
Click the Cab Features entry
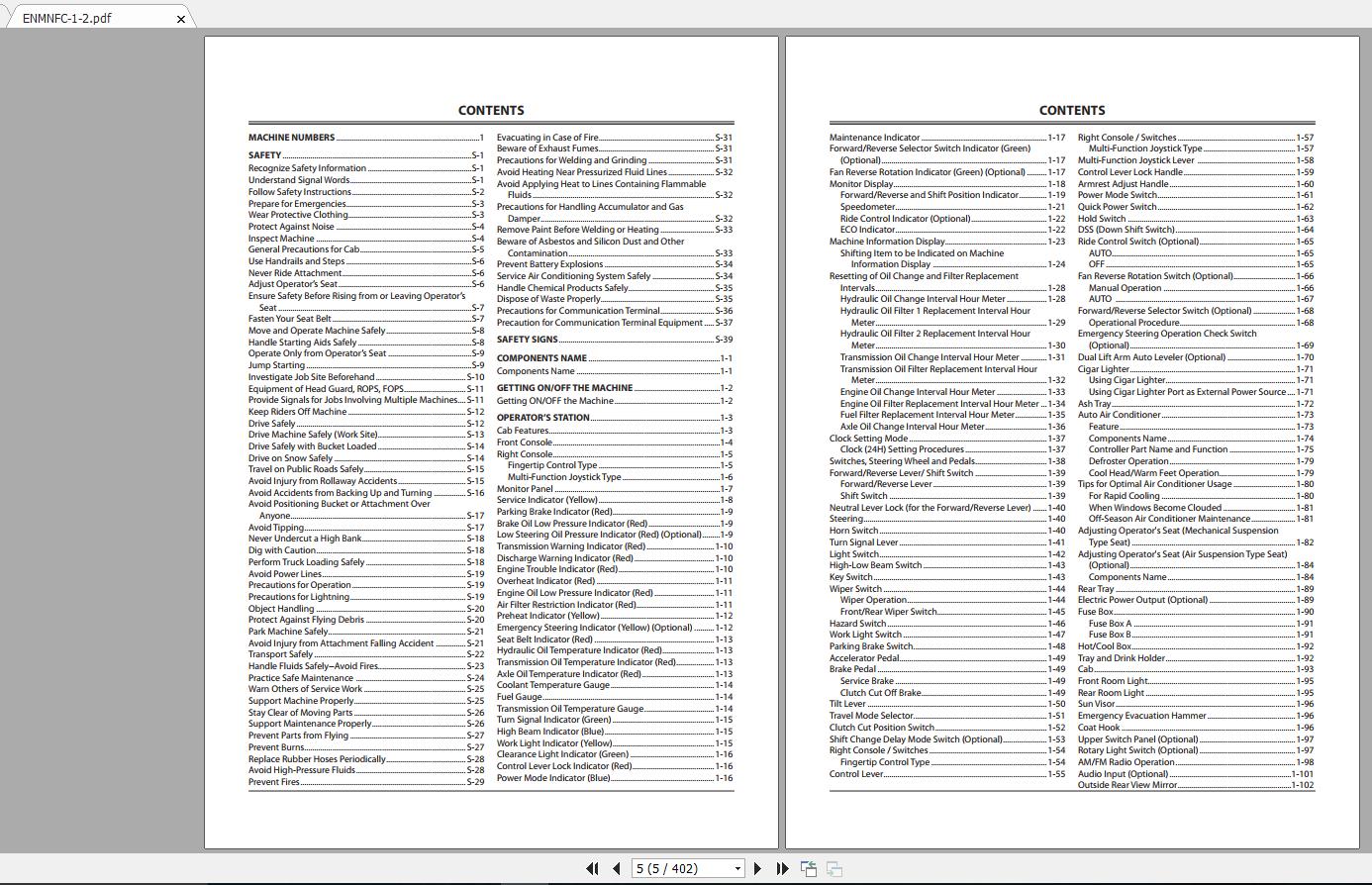615,431
